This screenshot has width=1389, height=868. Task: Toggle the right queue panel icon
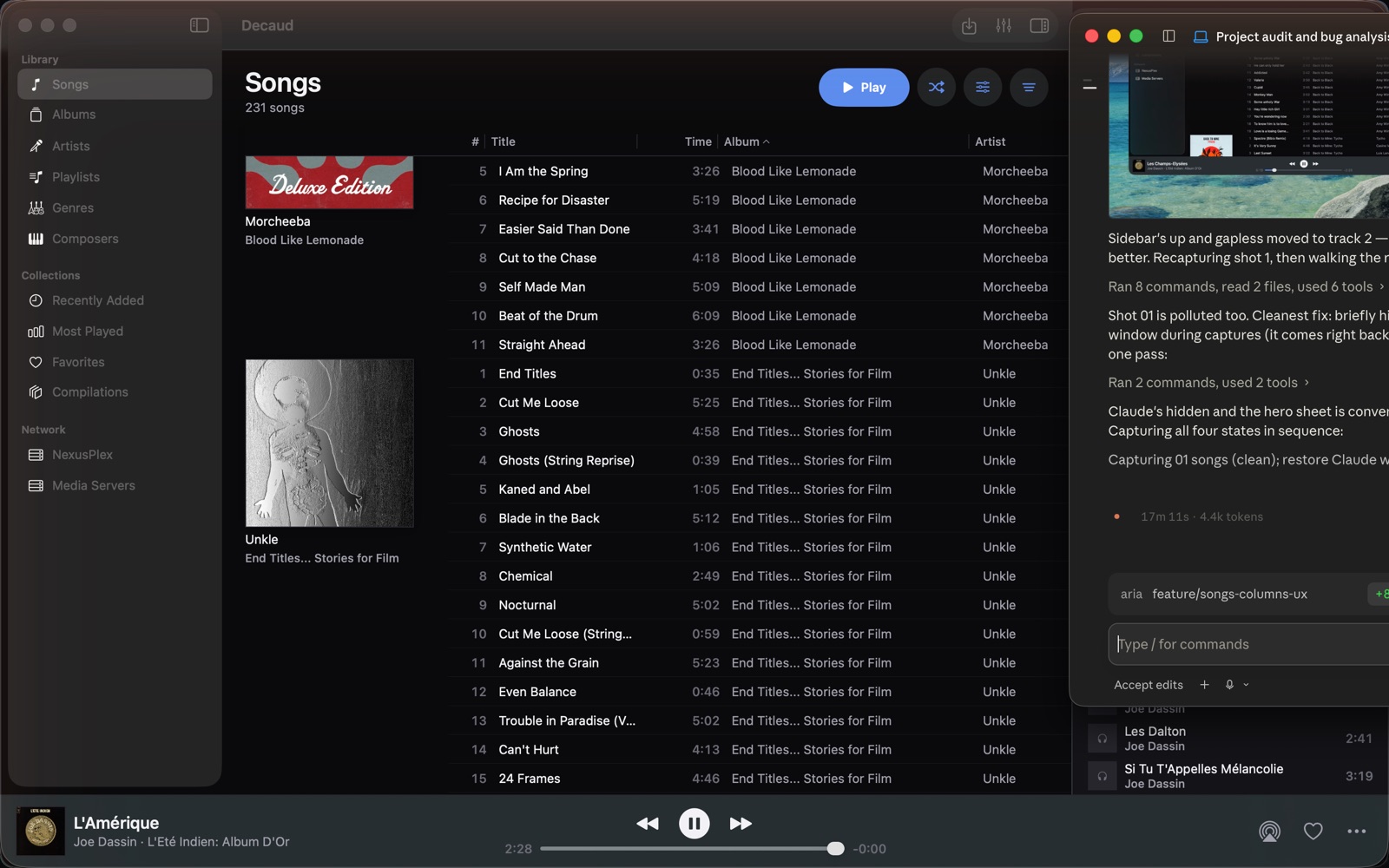coord(1039,26)
